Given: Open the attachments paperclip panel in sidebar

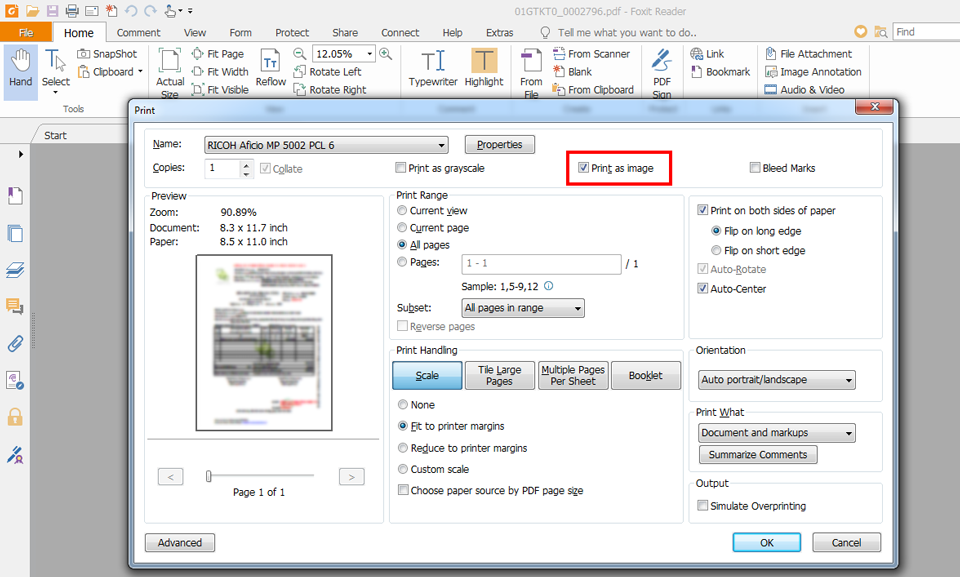Looking at the screenshot, I should [x=15, y=343].
